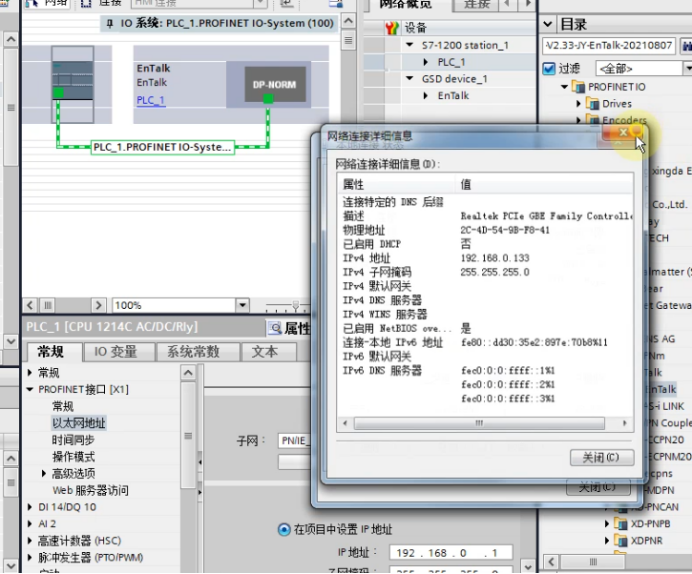Click the 属性 column header
Screen dimensions: 692x574
[x=396, y=184]
